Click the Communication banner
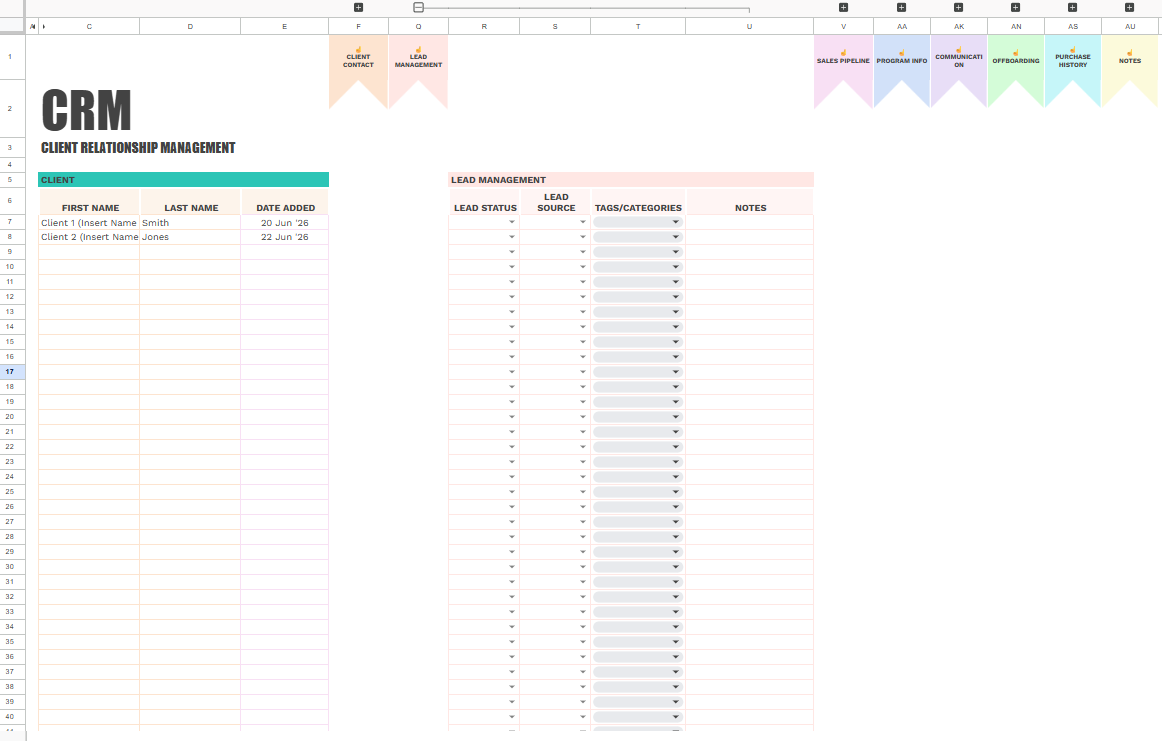This screenshot has width=1162, height=741. tap(959, 63)
